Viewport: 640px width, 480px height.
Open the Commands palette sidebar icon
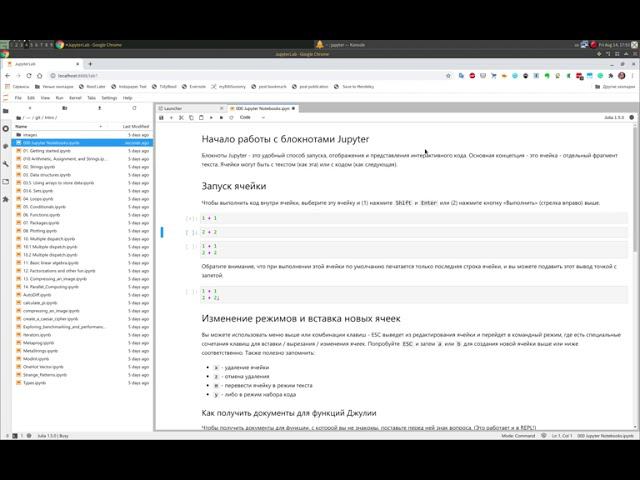pos(6,146)
